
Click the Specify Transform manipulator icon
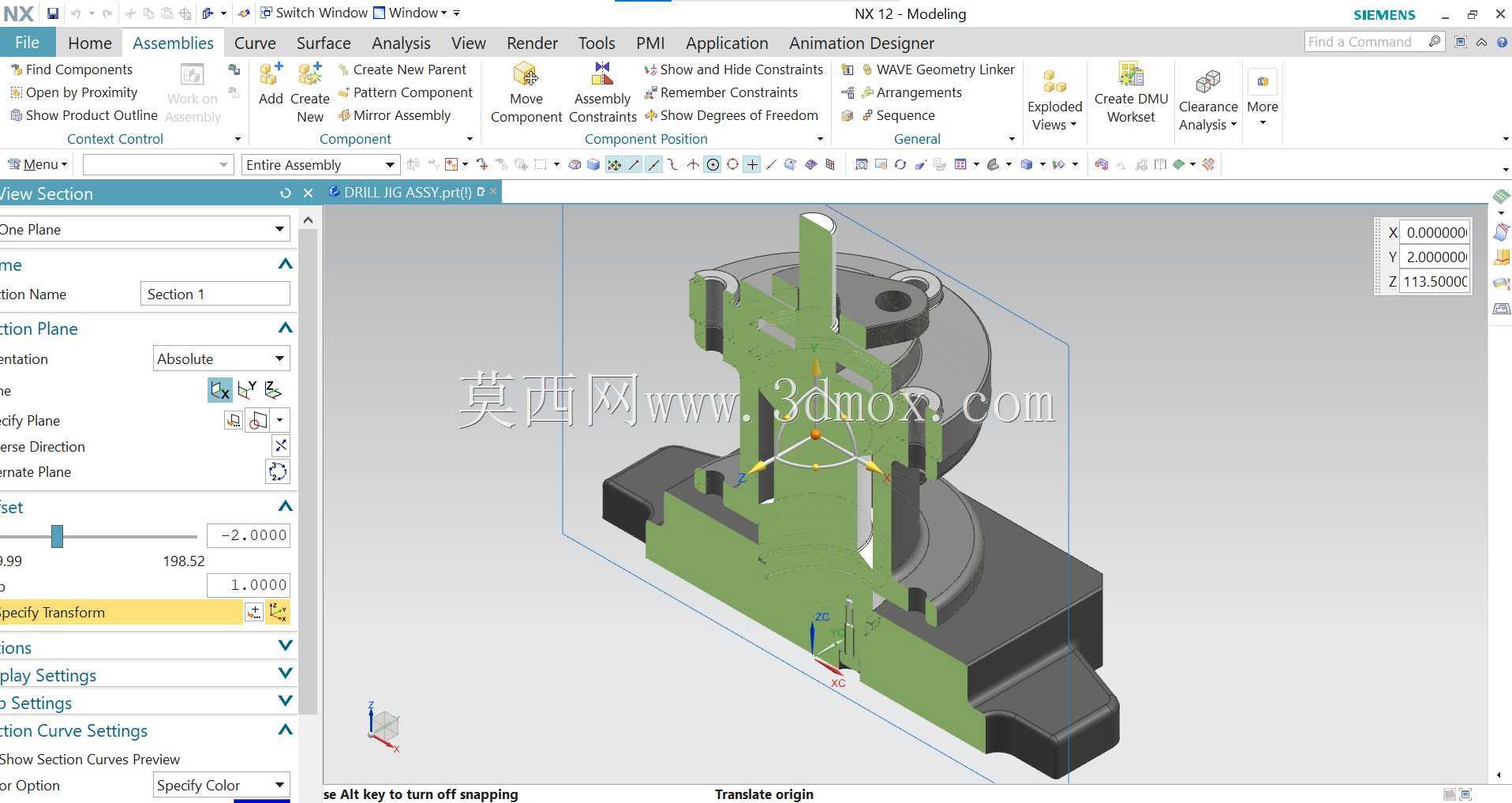coord(278,612)
